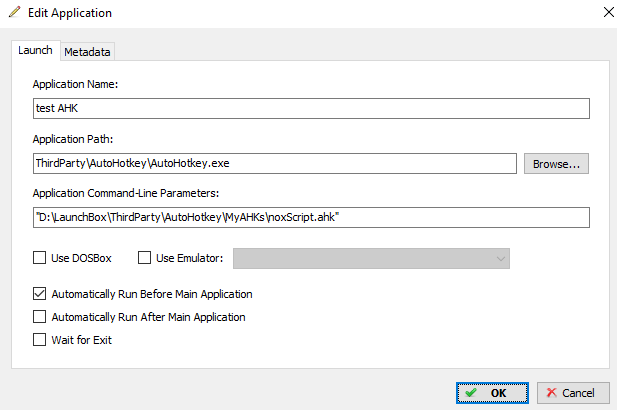Click the Browse... button
The image size is (617, 410).
(x=556, y=164)
